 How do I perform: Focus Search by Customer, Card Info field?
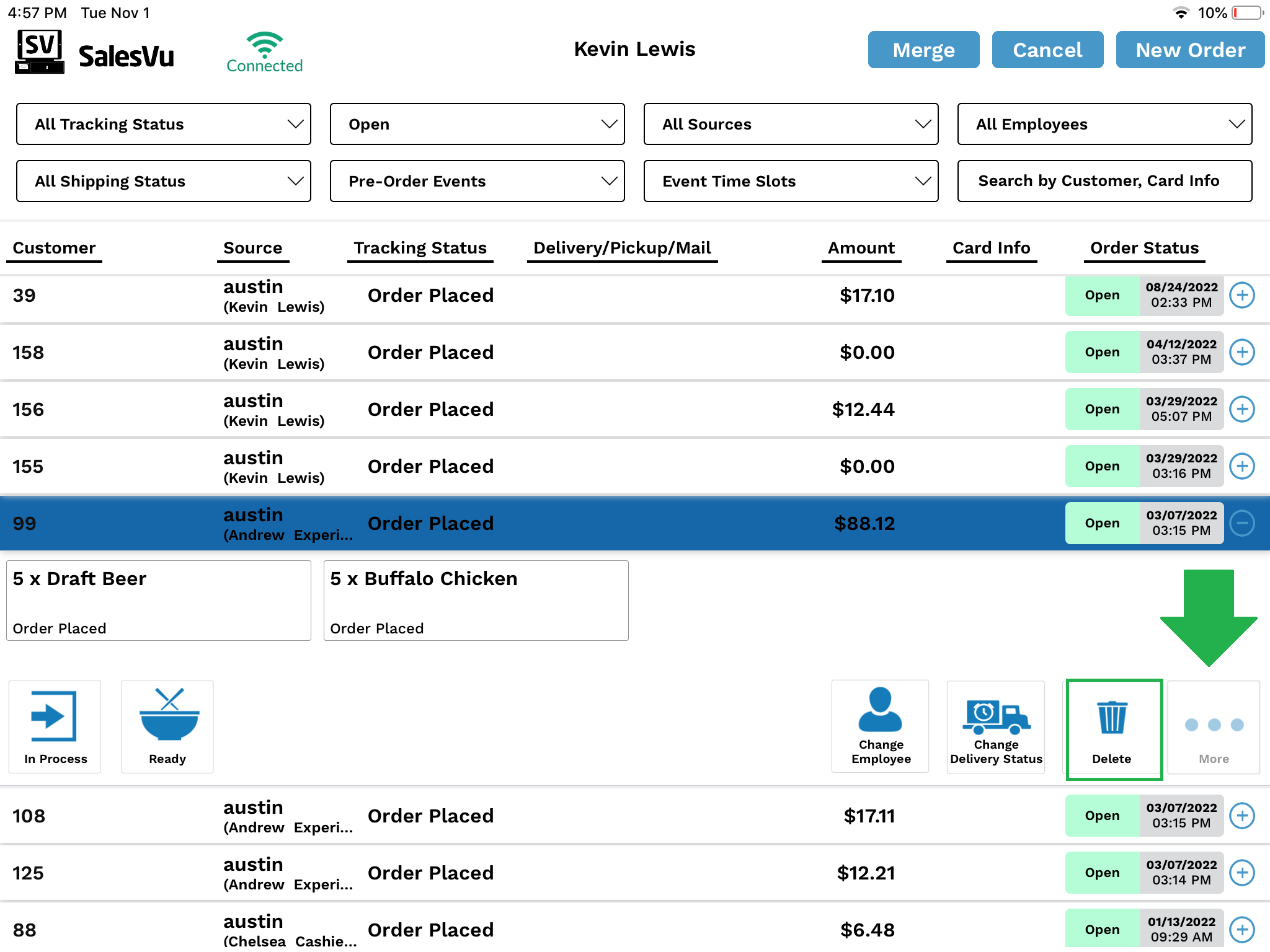pos(1104,181)
